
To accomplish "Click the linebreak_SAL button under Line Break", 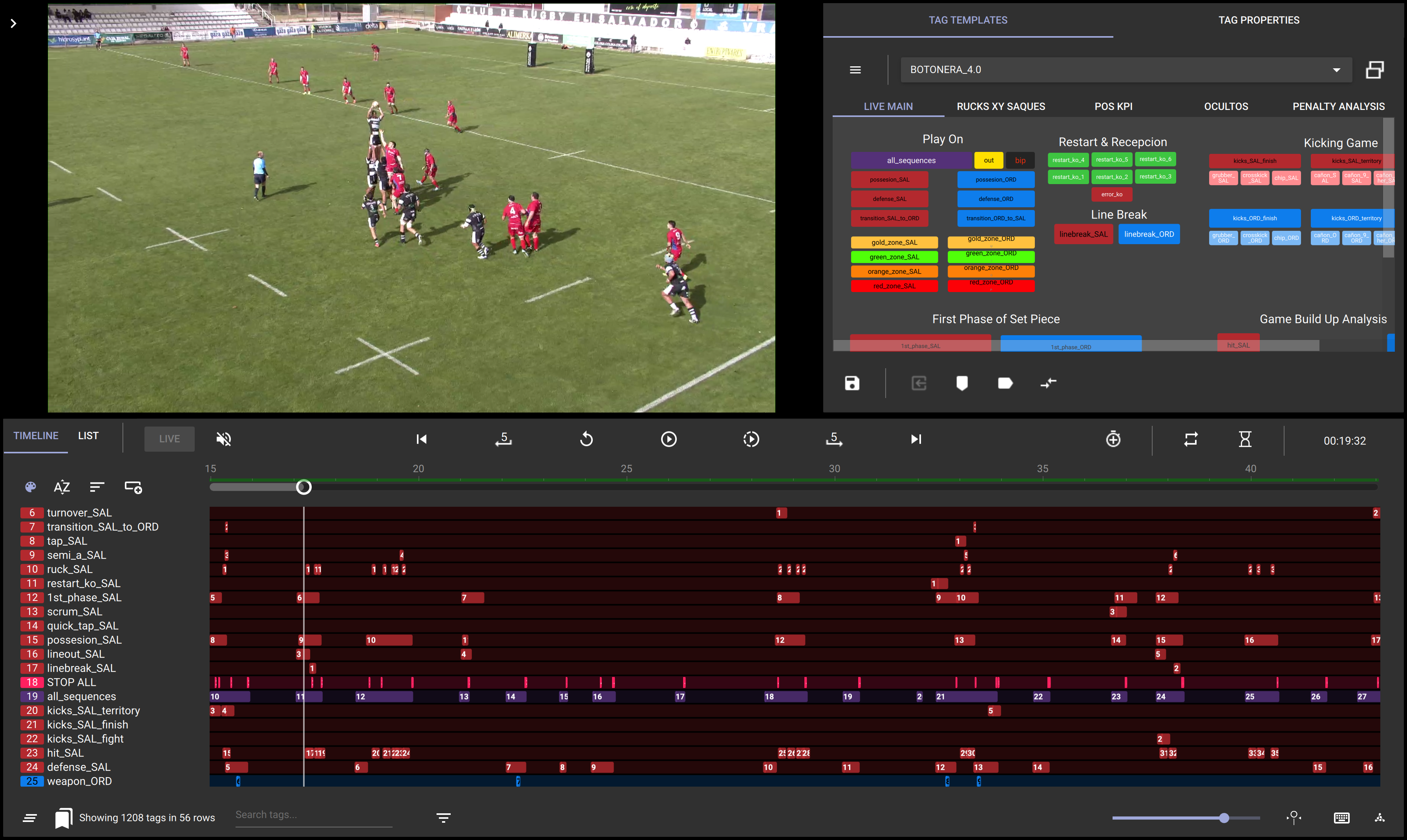I will [1083, 234].
